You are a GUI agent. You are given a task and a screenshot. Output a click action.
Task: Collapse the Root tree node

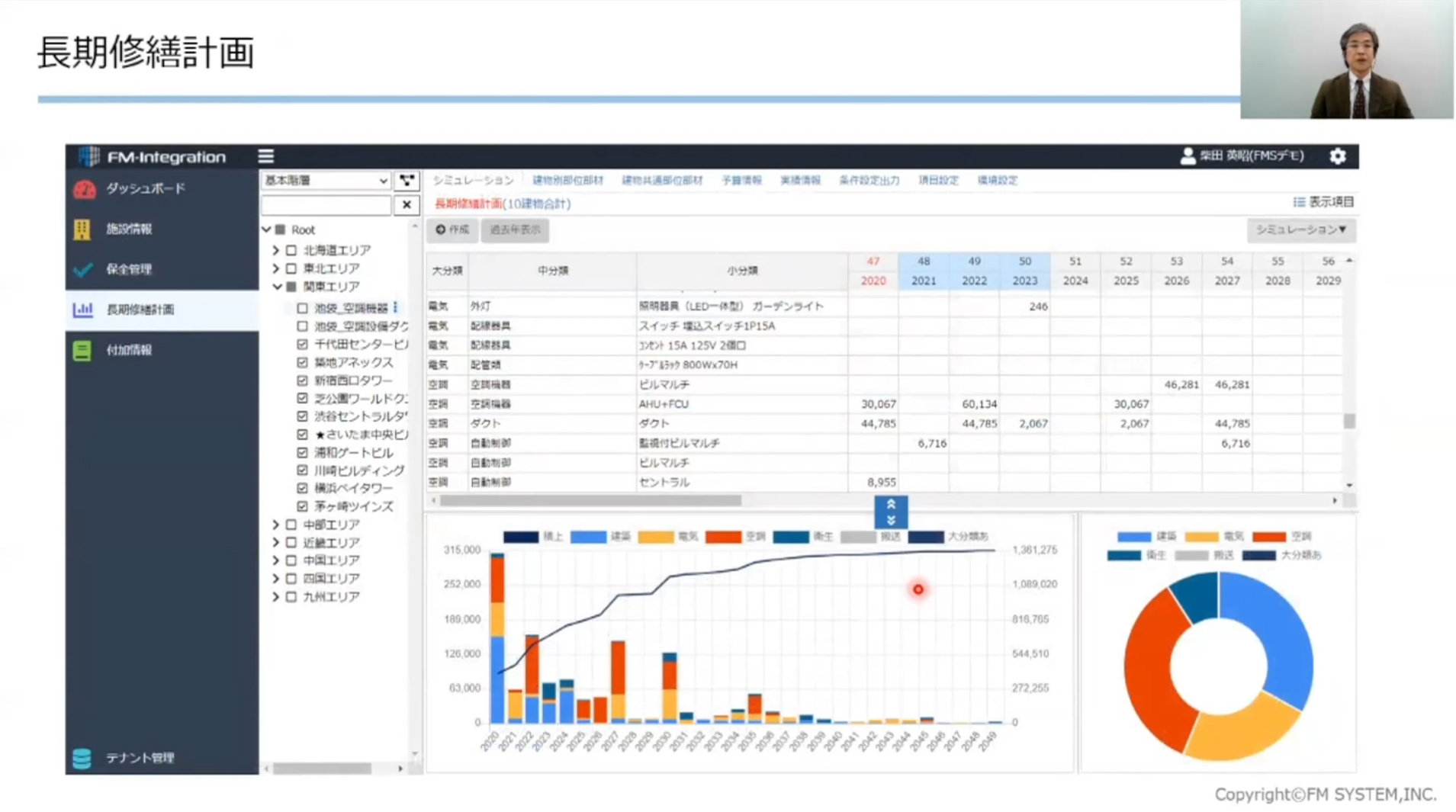coord(267,229)
